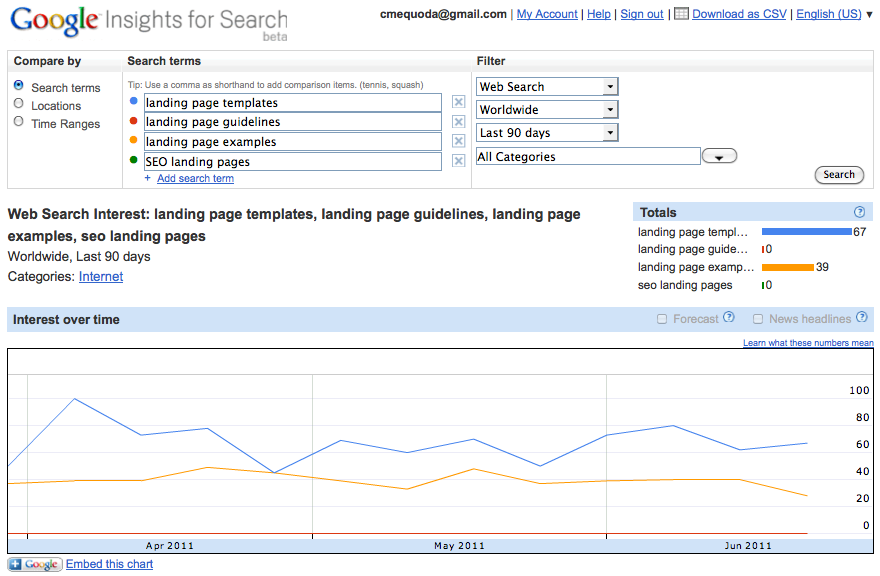Click the Apr 2011 timeline label
This screenshot has height=576, width=880.
169,546
